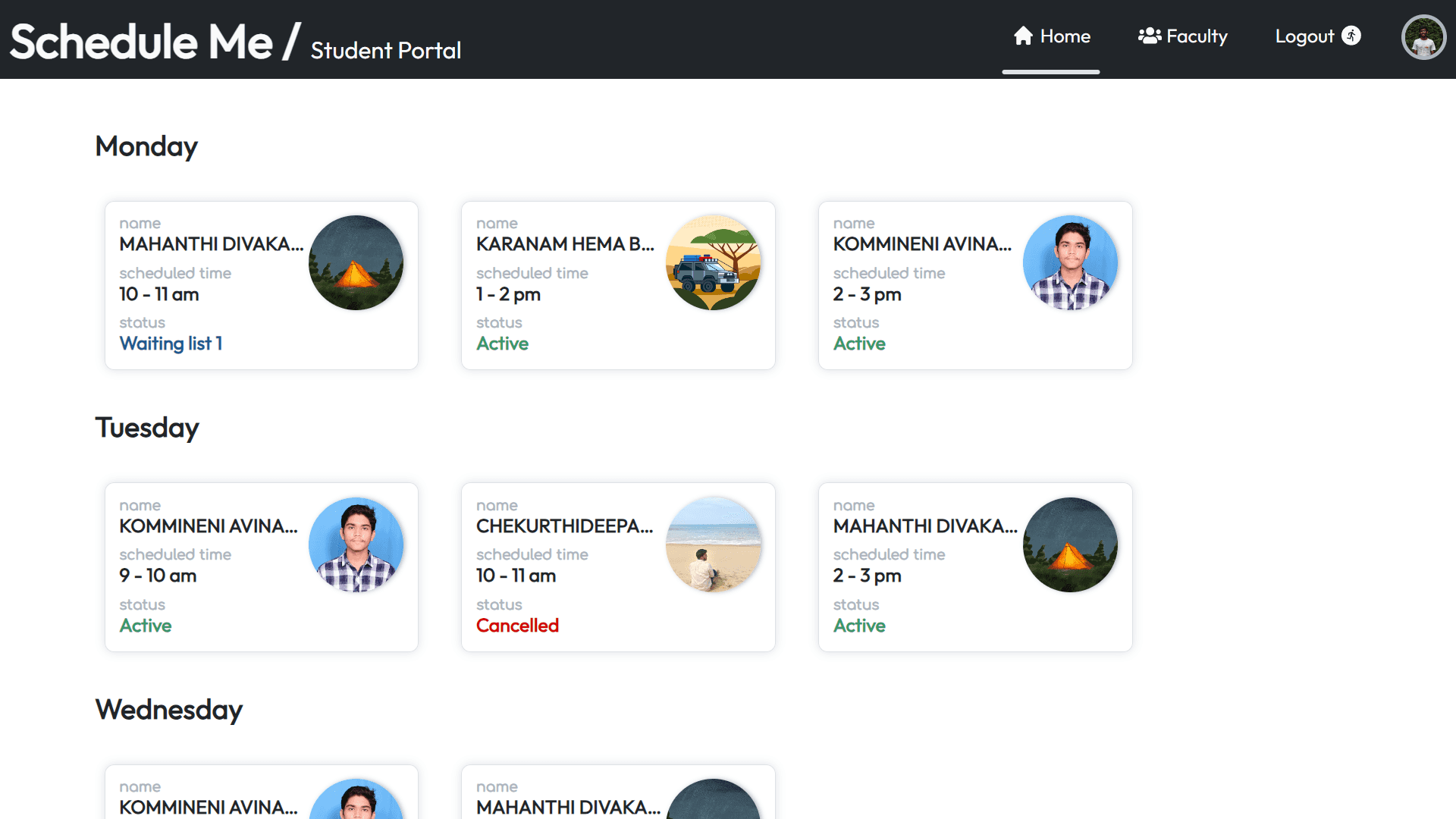Image resolution: width=1456 pixels, height=819 pixels.
Task: Click Kommineni's portrait photo under Tuesday
Action: [x=356, y=544]
